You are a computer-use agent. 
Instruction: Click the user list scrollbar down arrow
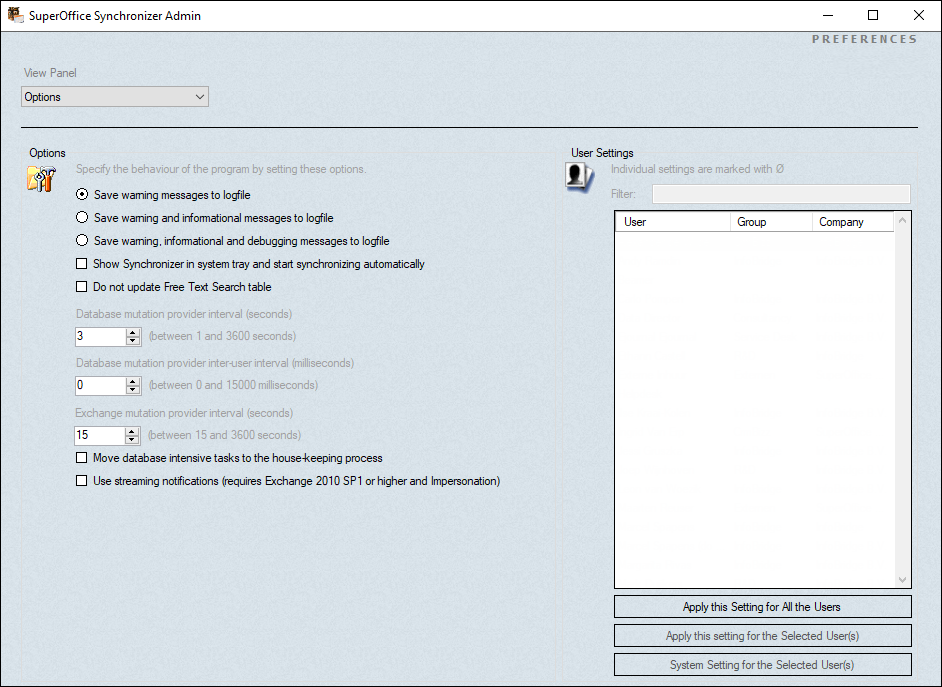[x=902, y=579]
